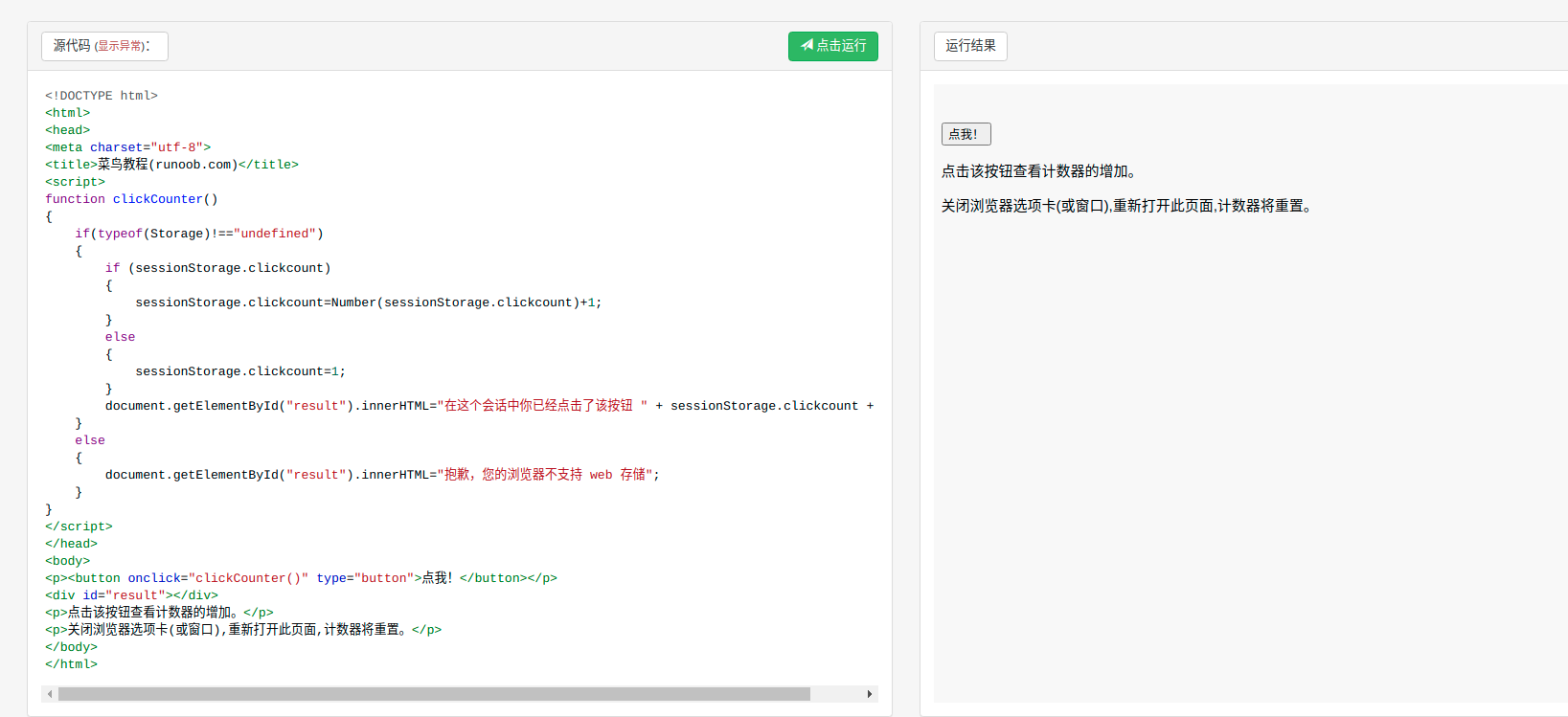The height and width of the screenshot is (717, 1568).
Task: Click the </body> closing tag line
Action: pos(71,647)
